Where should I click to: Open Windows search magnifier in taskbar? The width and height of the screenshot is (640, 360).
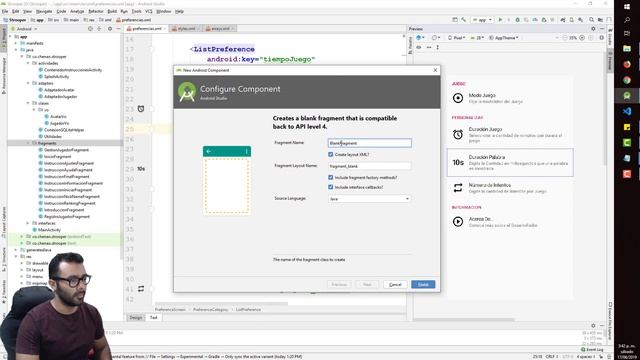(627, 20)
